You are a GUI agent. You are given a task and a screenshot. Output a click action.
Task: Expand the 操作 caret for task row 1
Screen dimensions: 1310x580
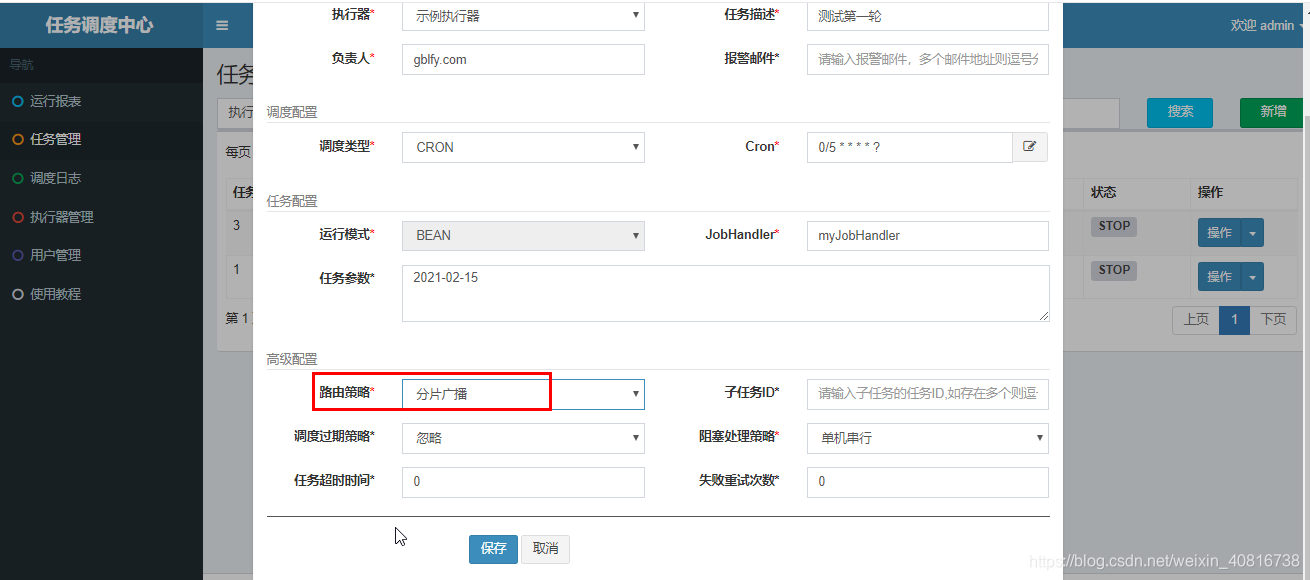(x=1253, y=277)
